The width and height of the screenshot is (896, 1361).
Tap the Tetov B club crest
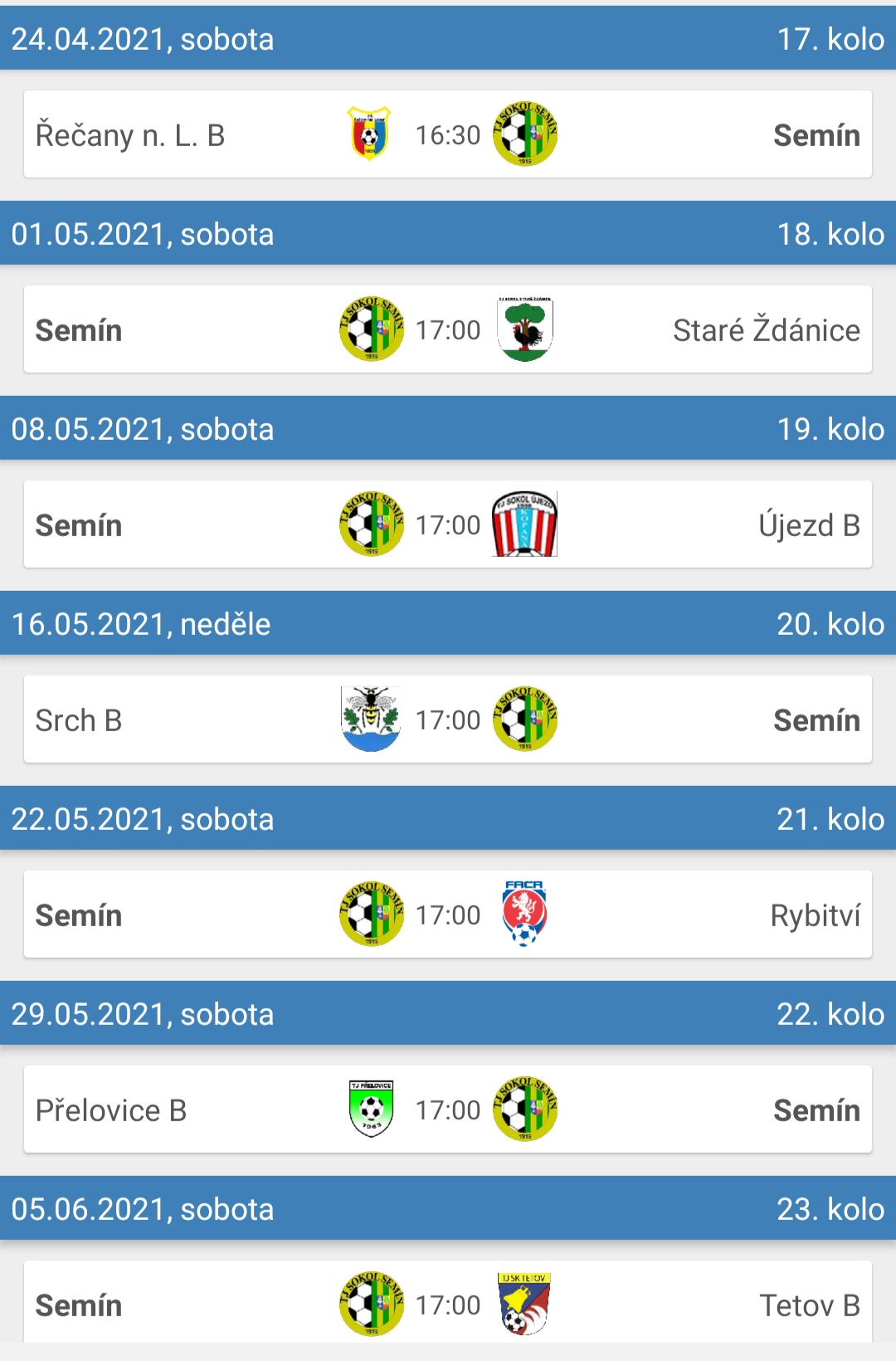[x=524, y=1304]
